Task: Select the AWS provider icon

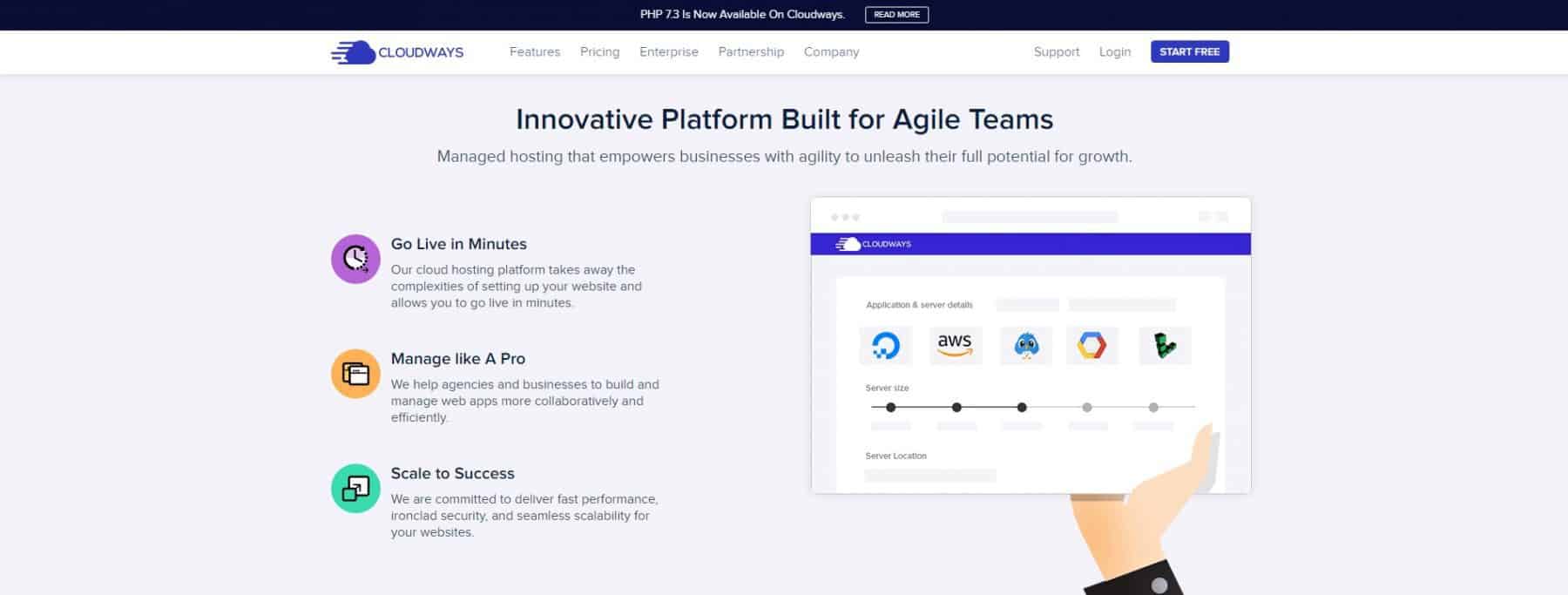Action: pos(956,346)
